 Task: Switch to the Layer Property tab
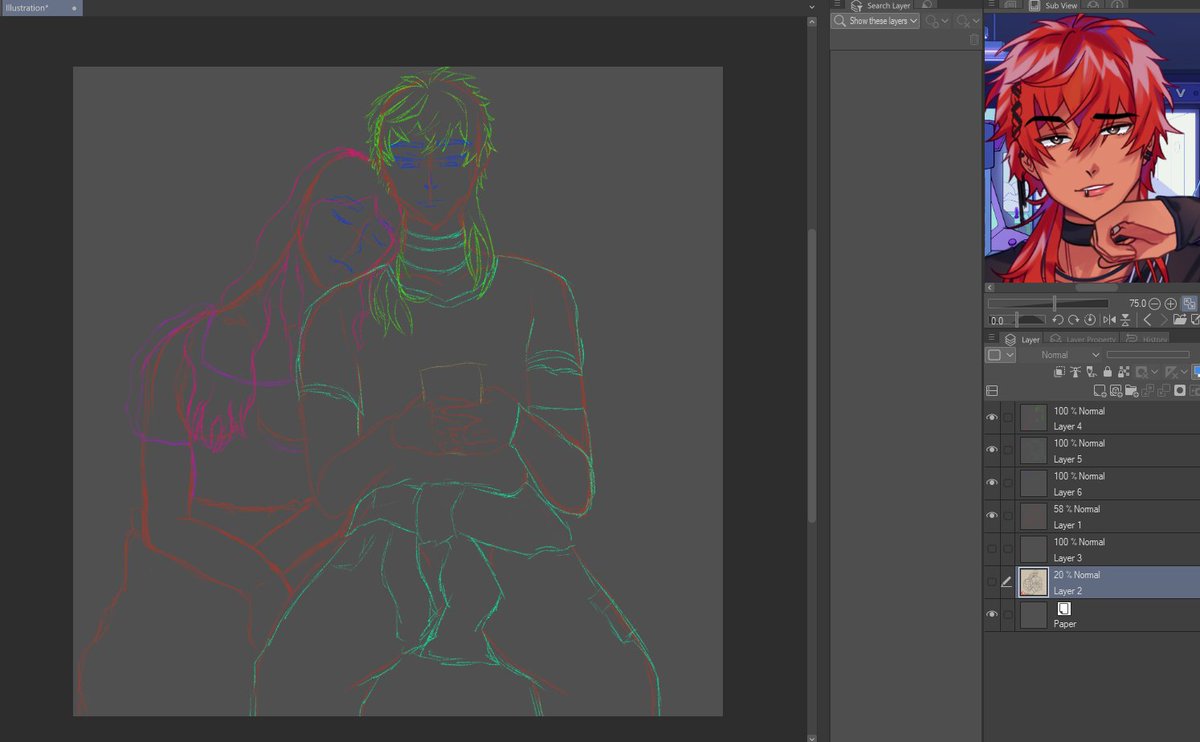(1083, 340)
